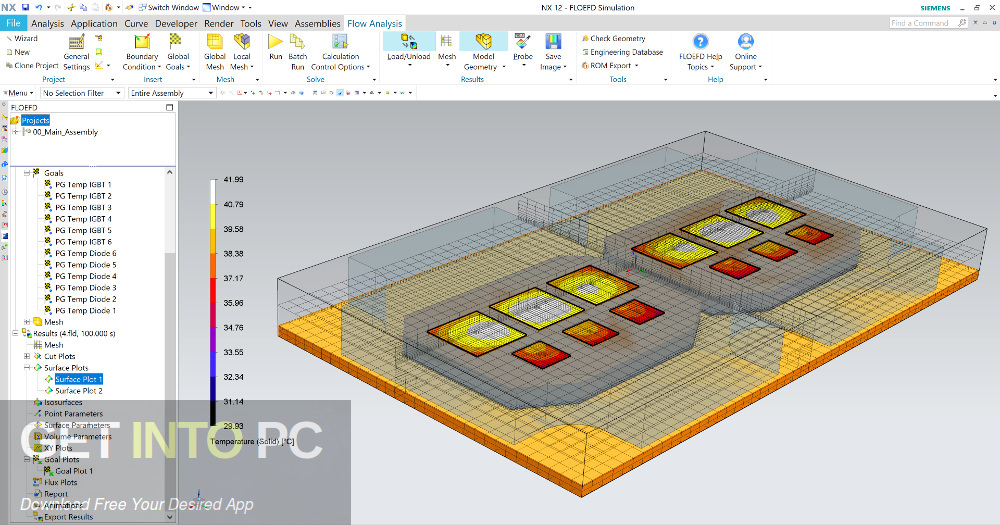
Task: Click Check Geometry in the Tools group
Action: pyautogui.click(x=614, y=38)
